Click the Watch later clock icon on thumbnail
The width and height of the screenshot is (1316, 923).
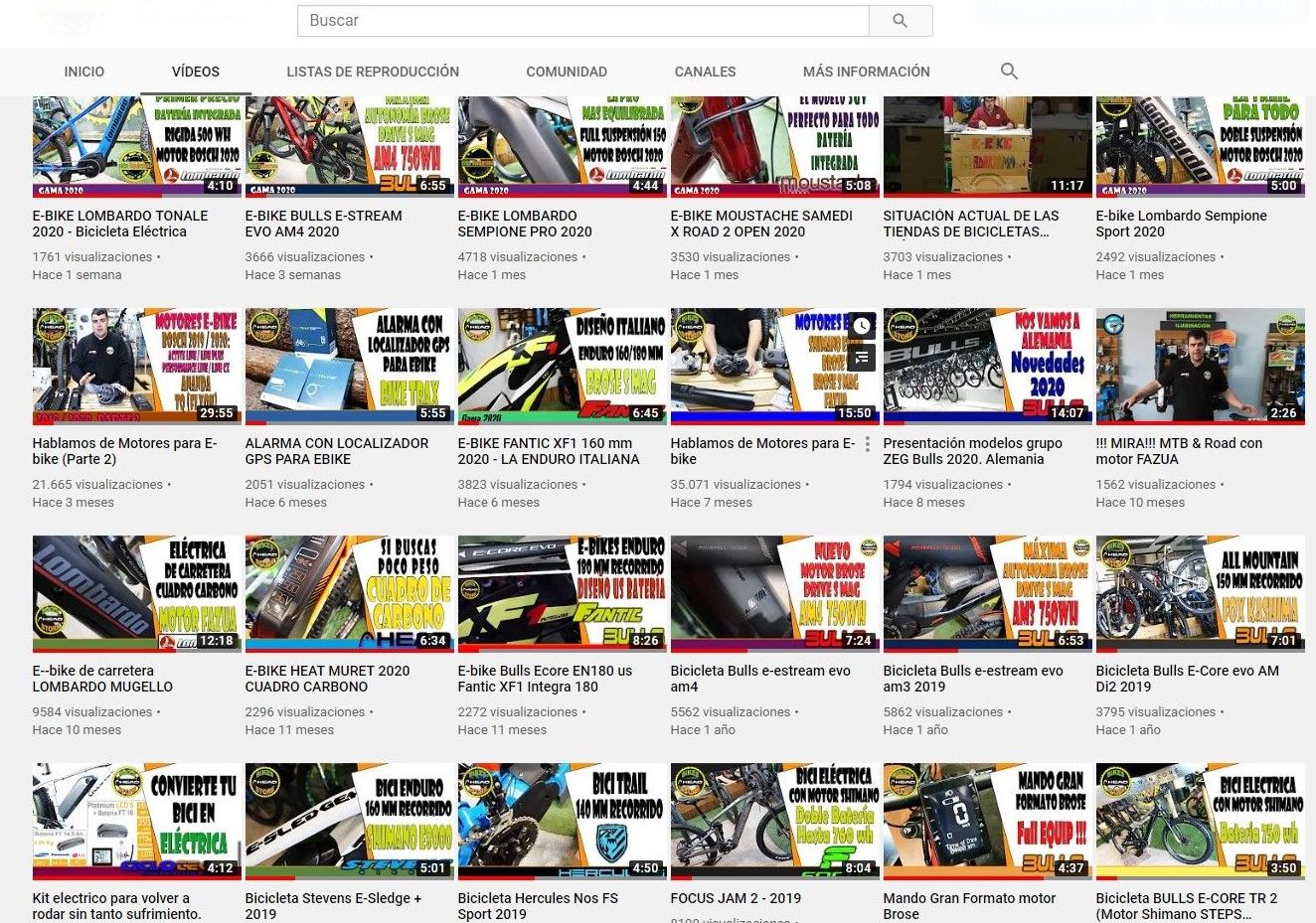coord(862,325)
